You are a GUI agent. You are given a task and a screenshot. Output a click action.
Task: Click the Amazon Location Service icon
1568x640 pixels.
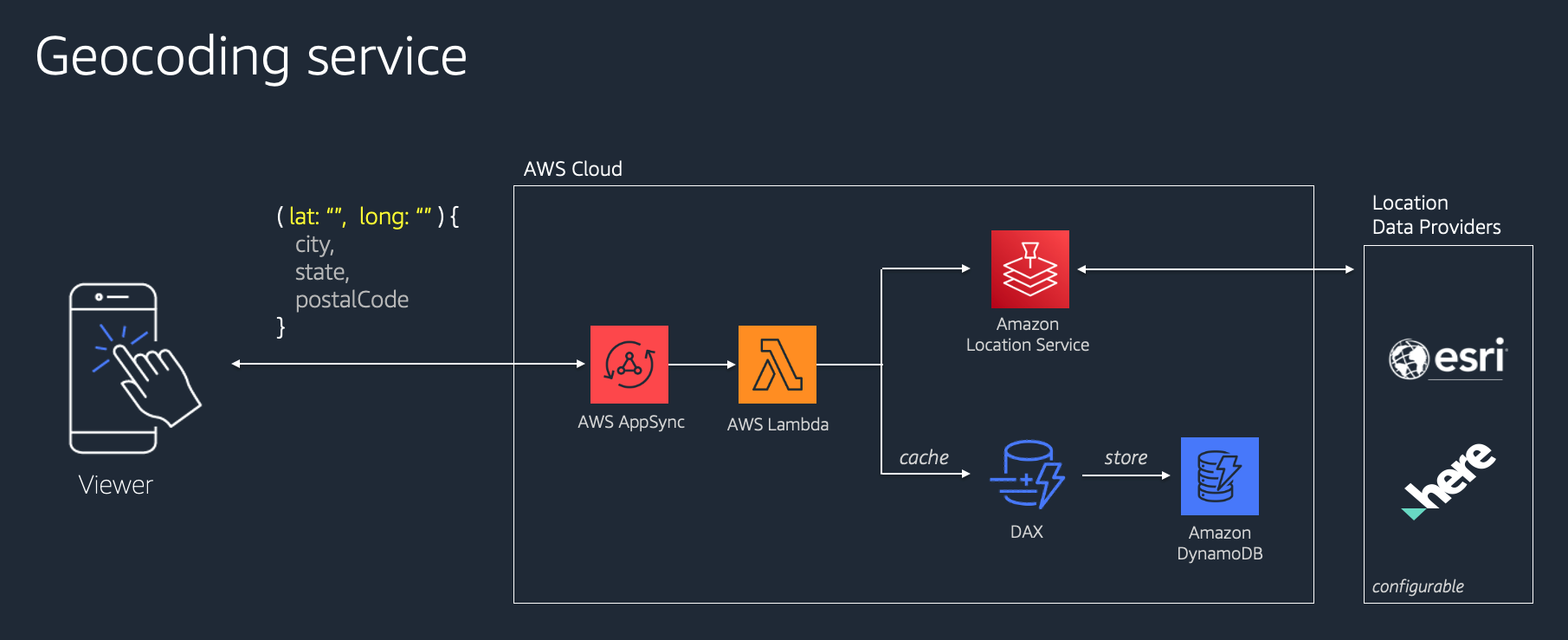point(1030,269)
